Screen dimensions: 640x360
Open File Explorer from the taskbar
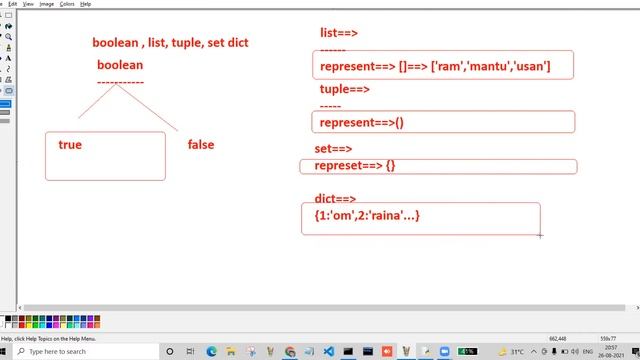231,351
